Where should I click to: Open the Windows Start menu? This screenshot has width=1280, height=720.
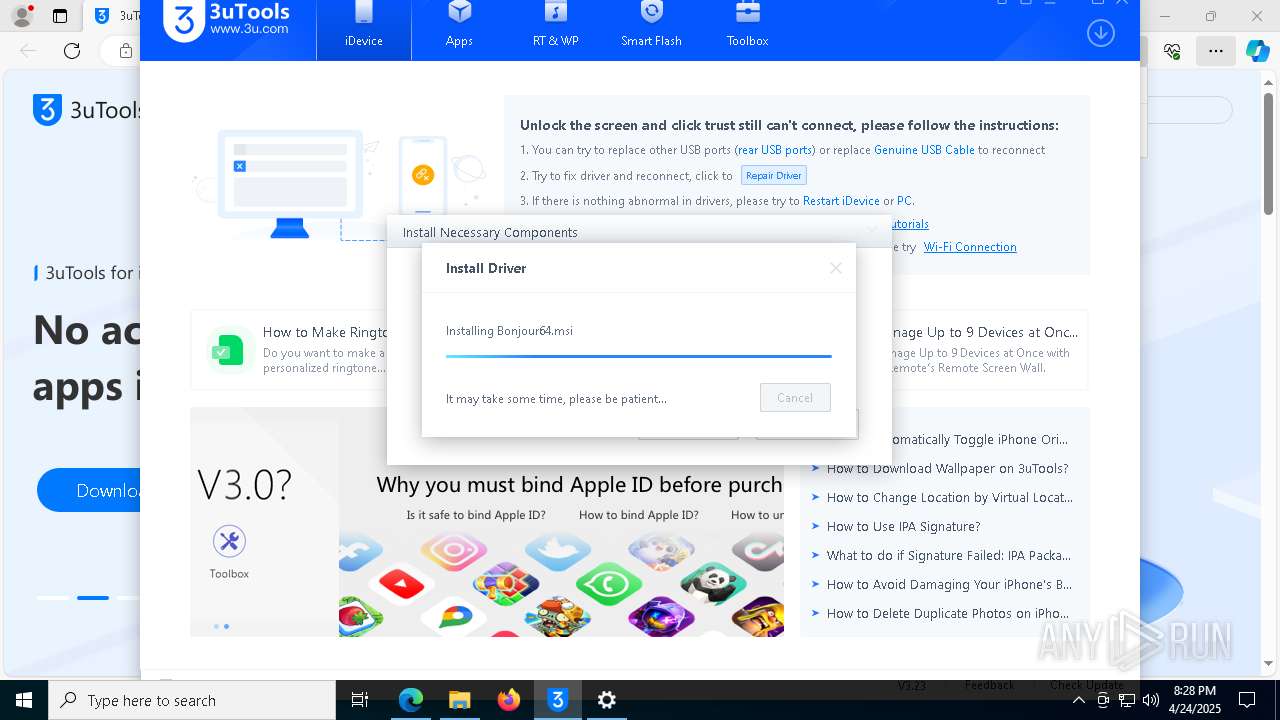coord(23,700)
